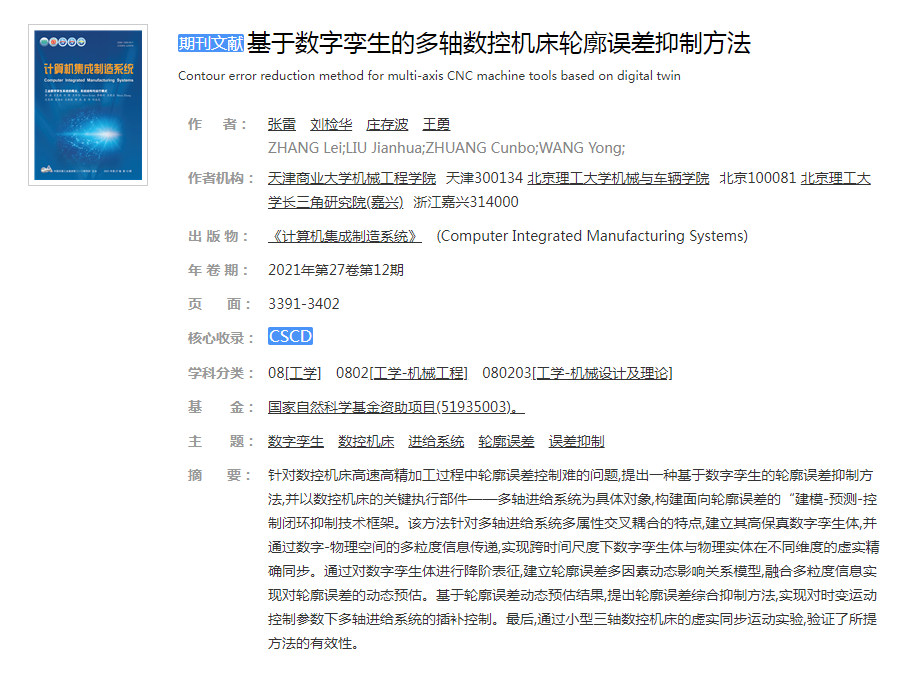
Task: Click the 期刊文献 label badge
Action: 210,43
